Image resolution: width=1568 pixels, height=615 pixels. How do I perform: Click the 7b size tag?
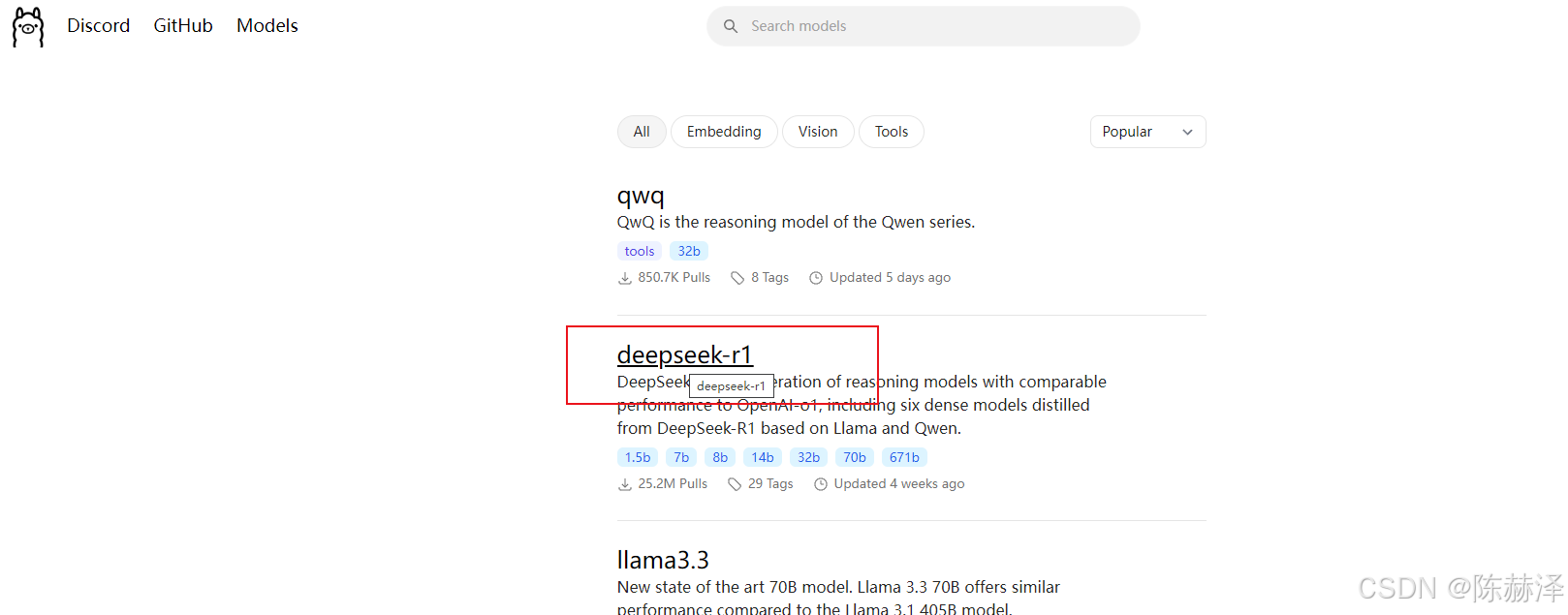pos(681,457)
